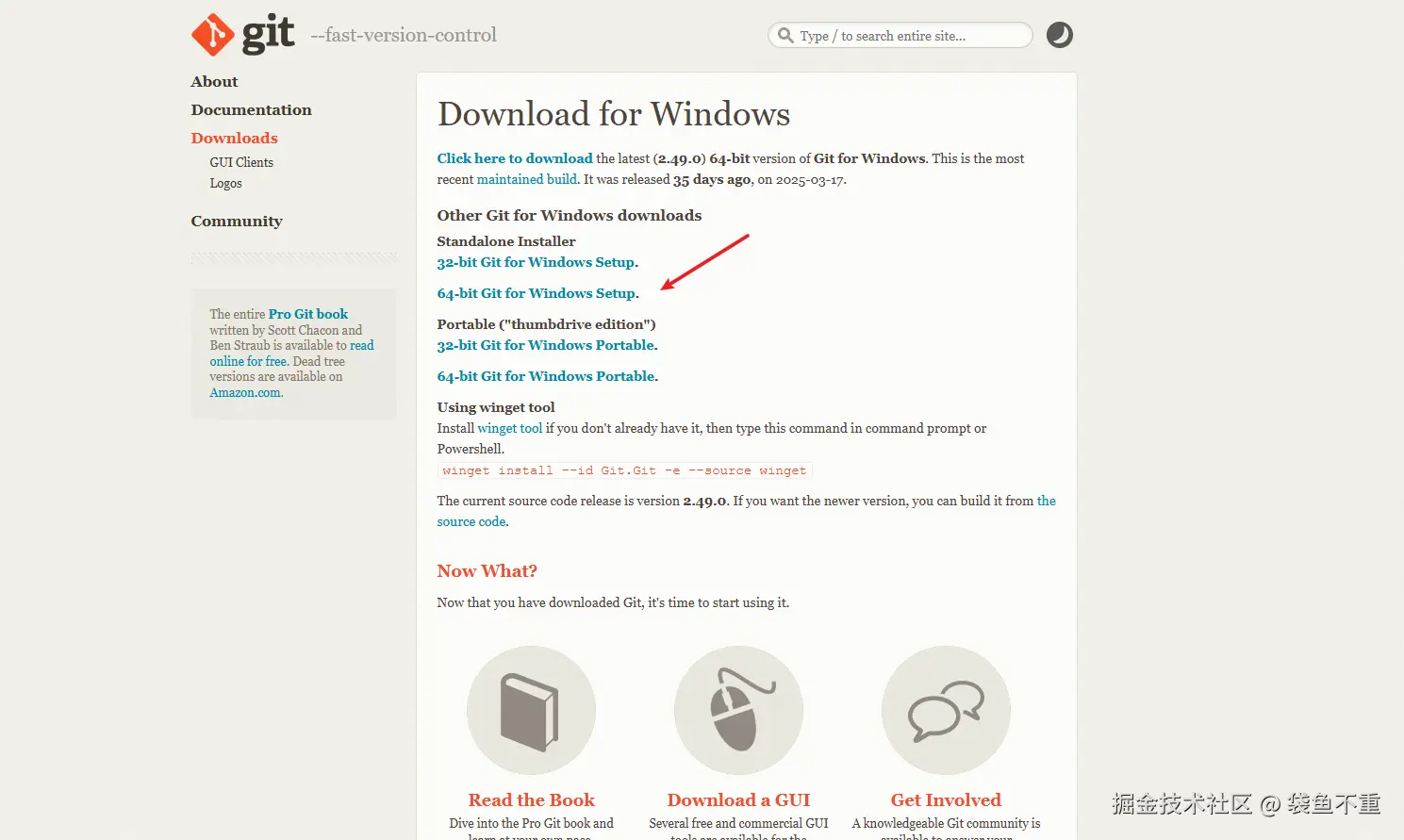Click the mouse Download a GUI icon
The image size is (1404, 840).
pyautogui.click(x=738, y=710)
